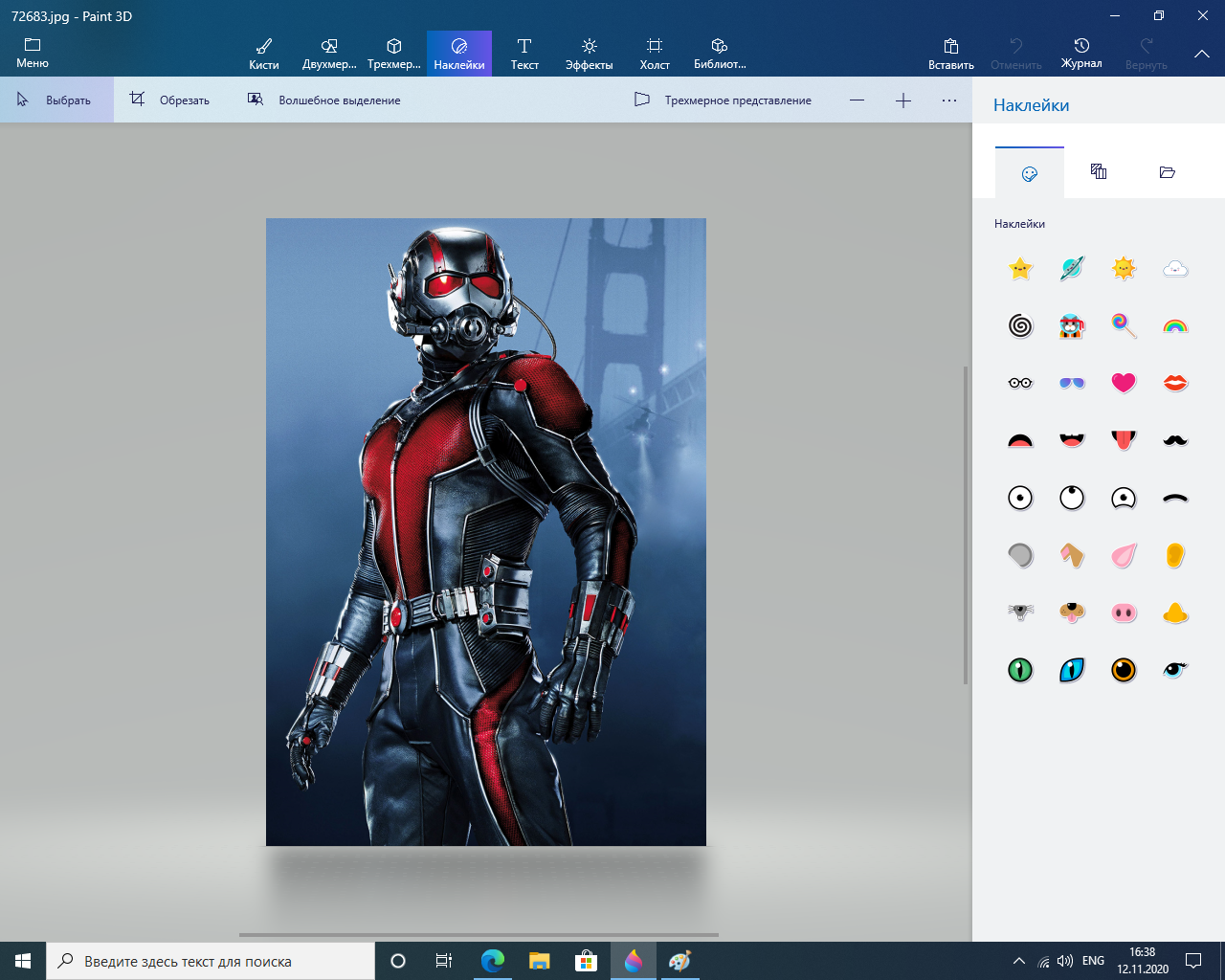Pick the yellow beak sticker
The image size is (1225, 980).
pyautogui.click(x=1175, y=612)
